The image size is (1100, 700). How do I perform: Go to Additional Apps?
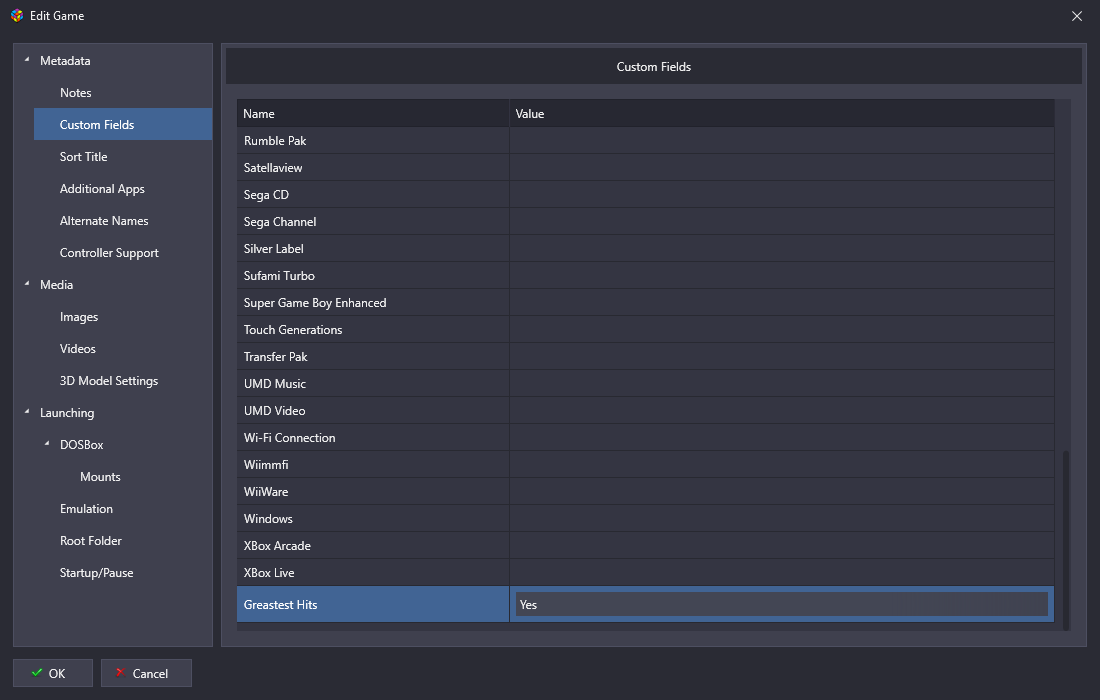102,189
